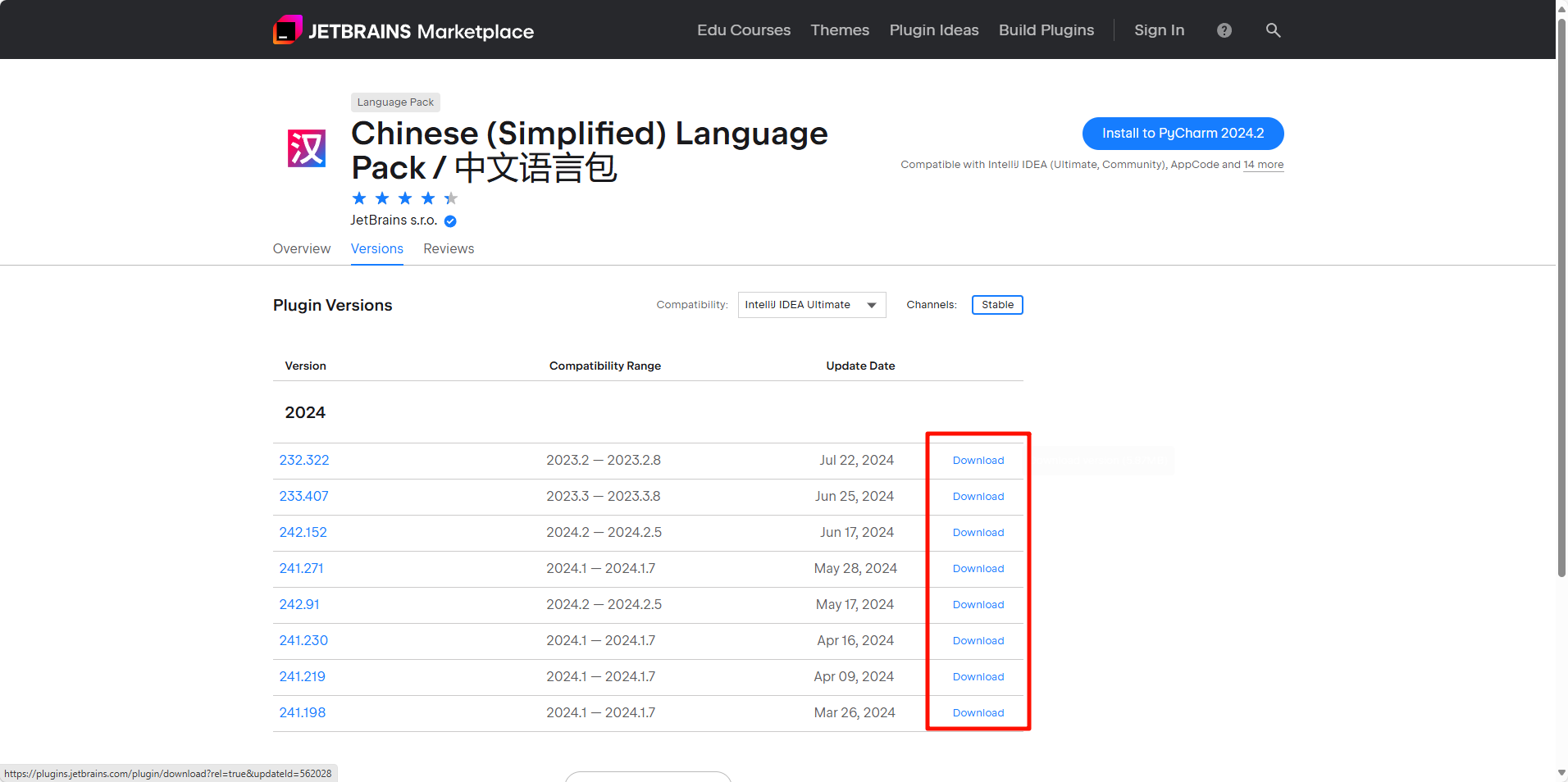This screenshot has height=782, width=1568.
Task: Click the Plugin Versions heading
Action: (x=332, y=306)
